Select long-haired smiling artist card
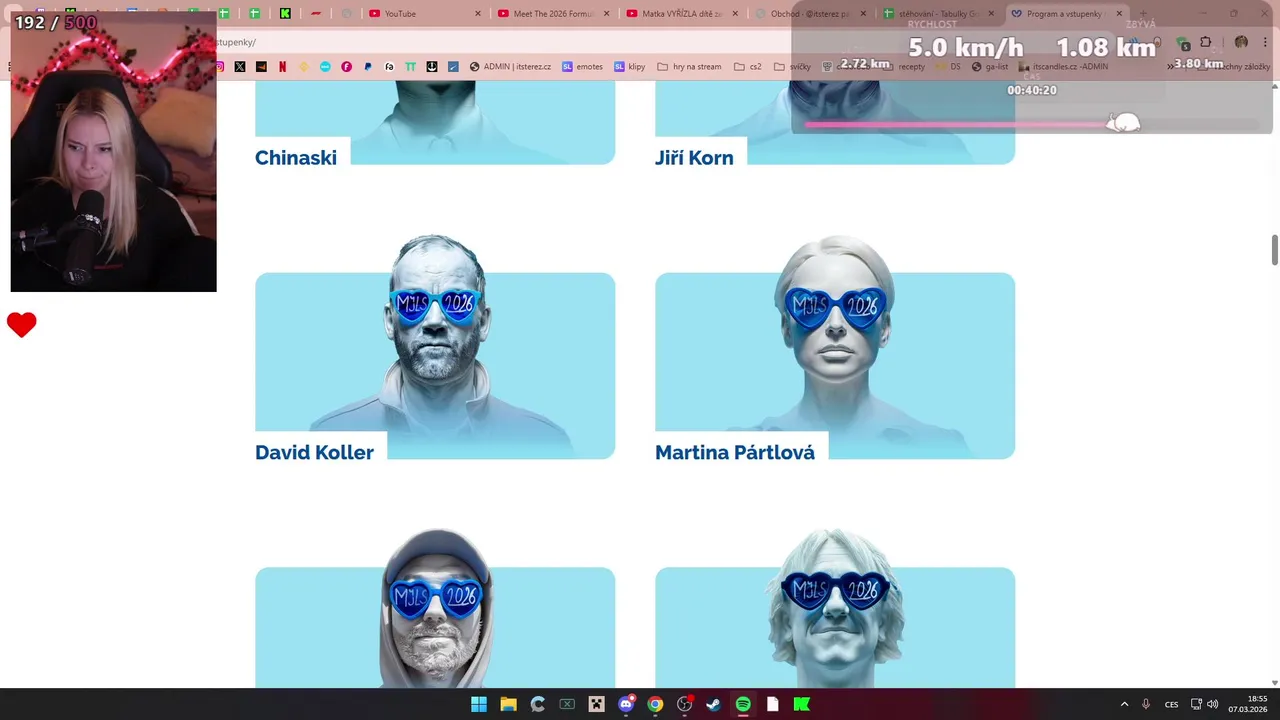 835,610
